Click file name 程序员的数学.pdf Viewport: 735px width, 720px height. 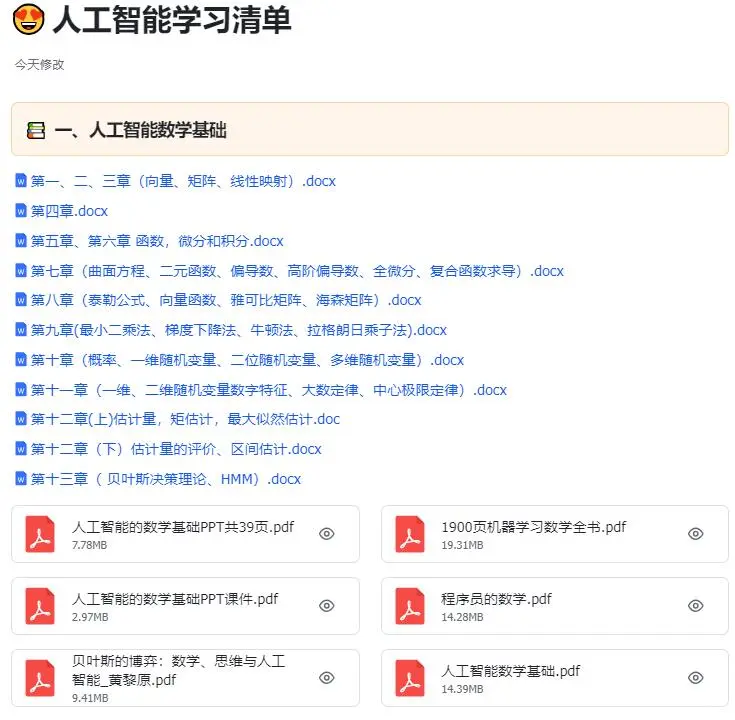point(496,600)
